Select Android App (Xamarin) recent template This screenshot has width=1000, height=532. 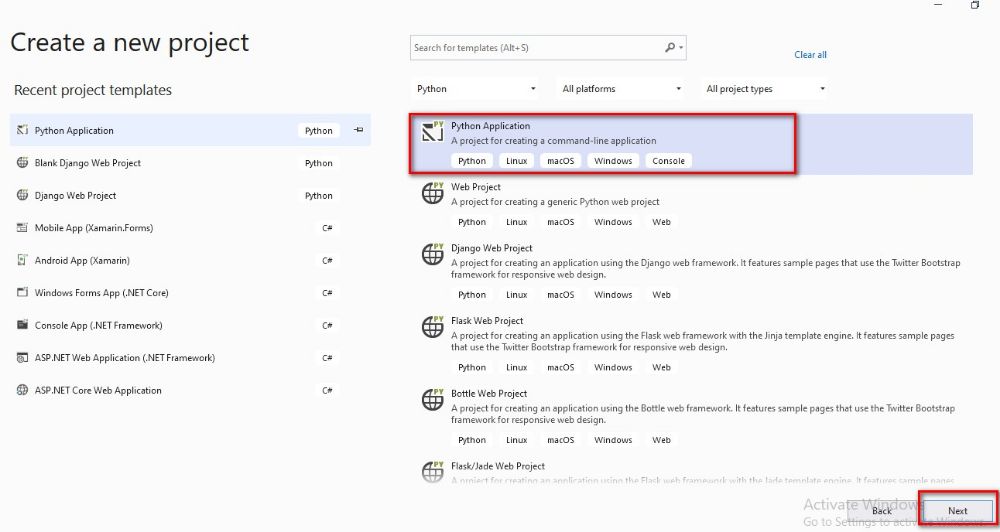click(190, 260)
